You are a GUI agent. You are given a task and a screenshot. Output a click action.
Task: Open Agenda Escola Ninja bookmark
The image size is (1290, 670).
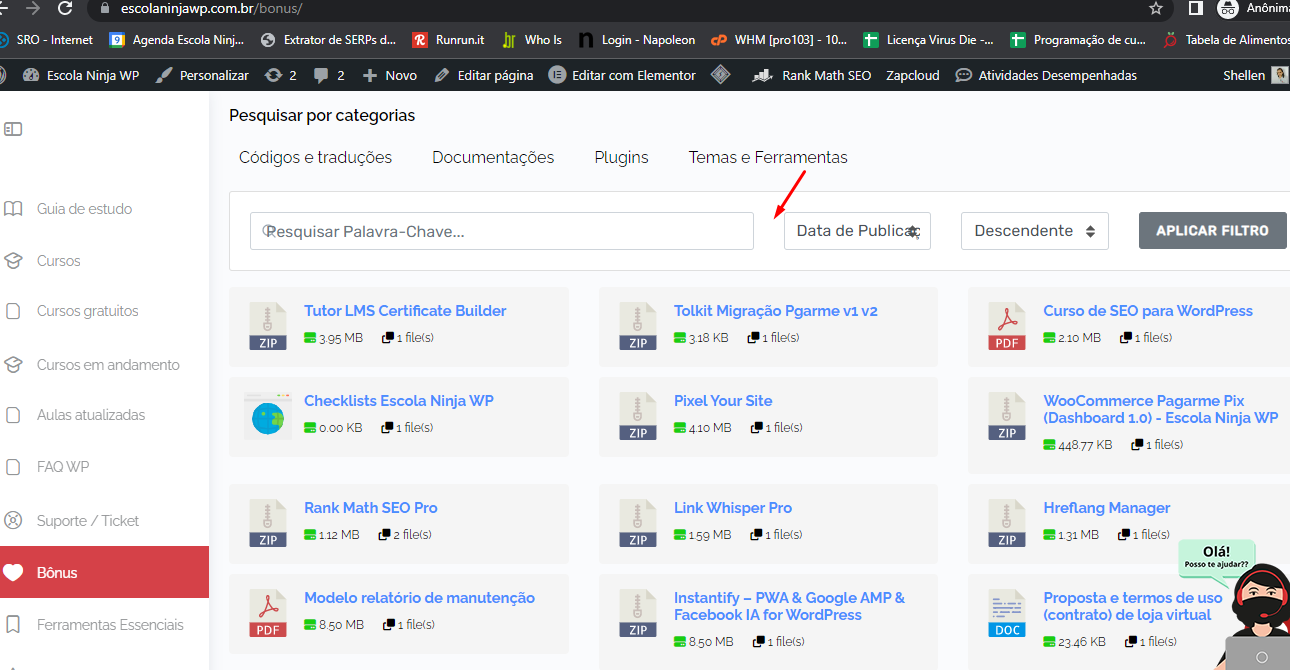[x=176, y=40]
